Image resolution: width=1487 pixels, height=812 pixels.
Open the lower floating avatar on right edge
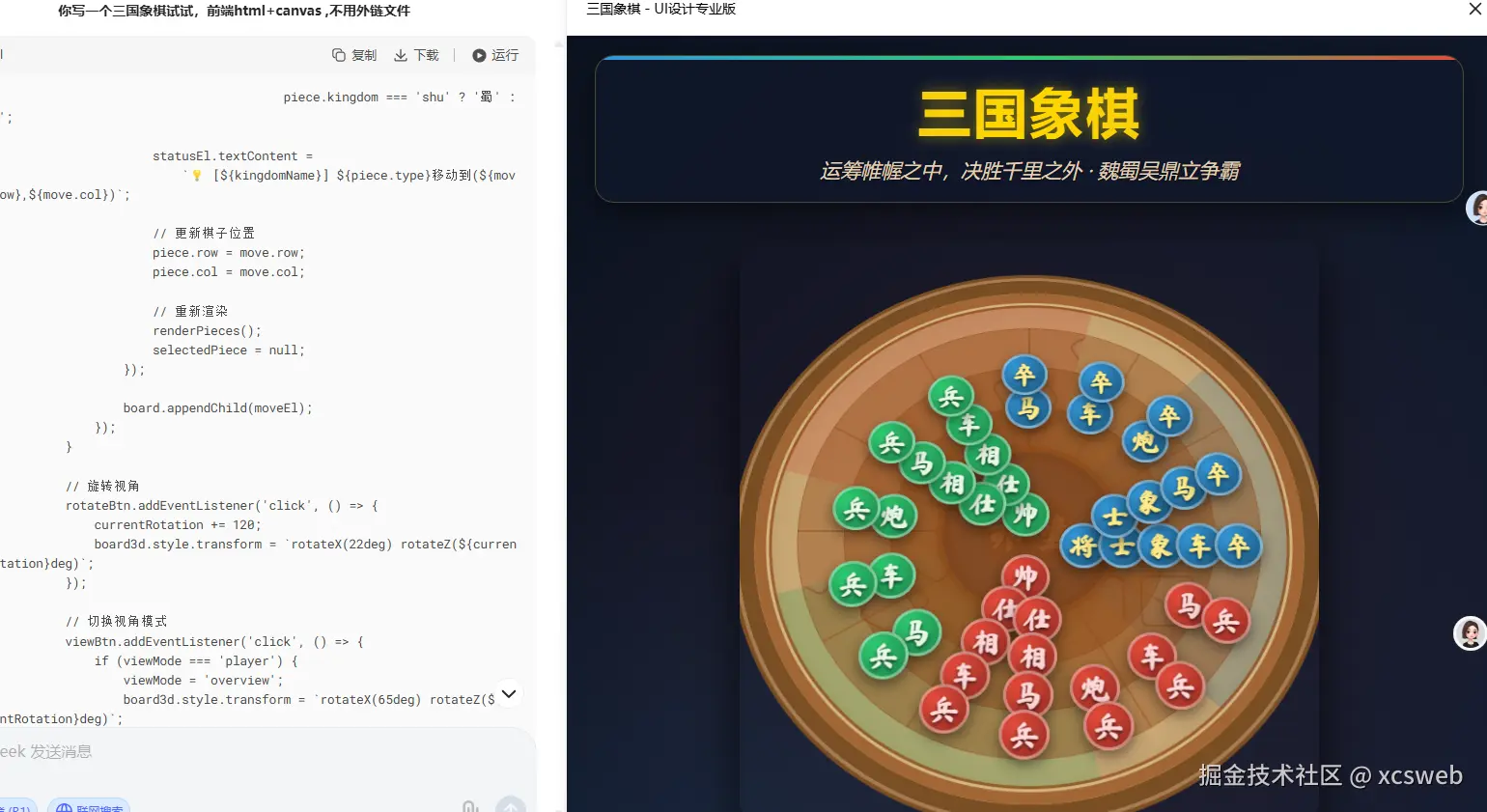pos(1470,632)
